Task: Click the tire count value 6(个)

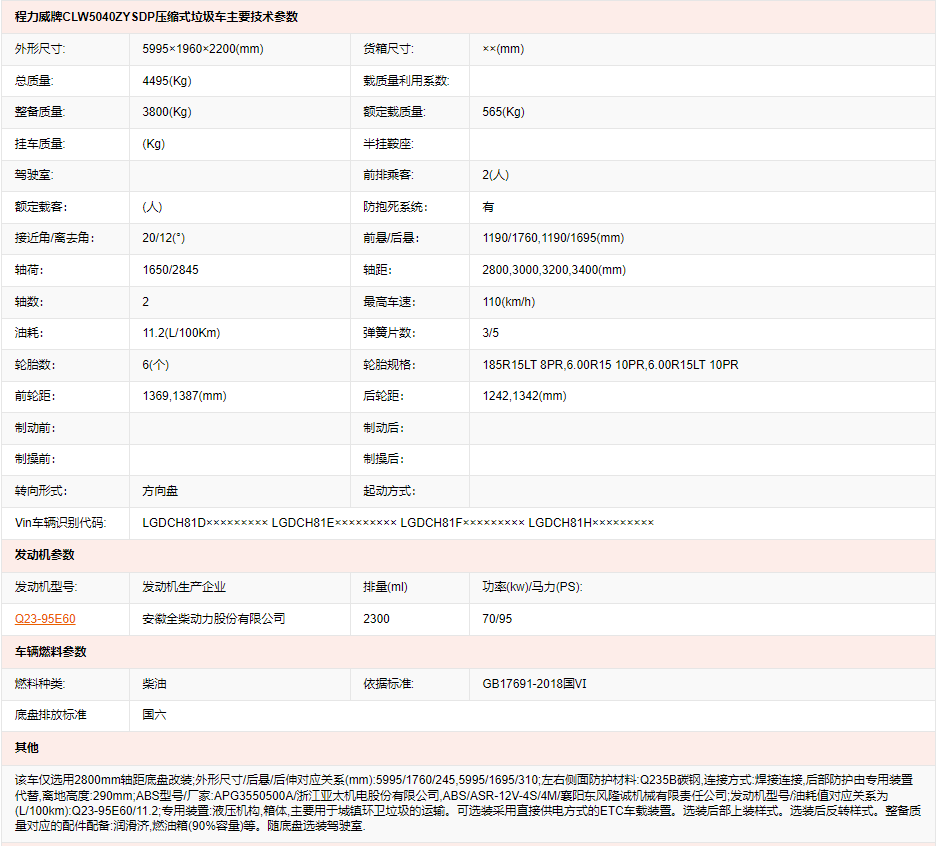Action: click(156, 365)
